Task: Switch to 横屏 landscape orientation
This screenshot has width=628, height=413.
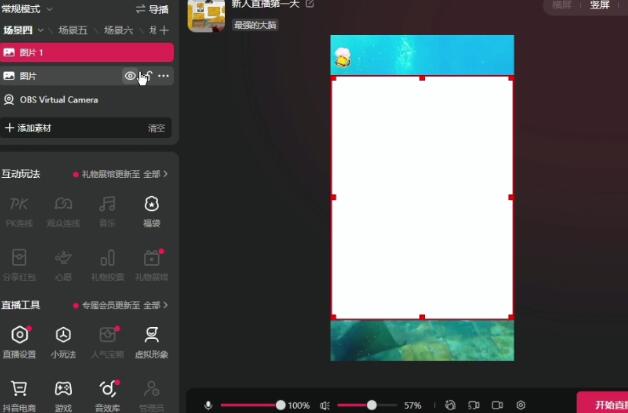Action: pyautogui.click(x=561, y=5)
